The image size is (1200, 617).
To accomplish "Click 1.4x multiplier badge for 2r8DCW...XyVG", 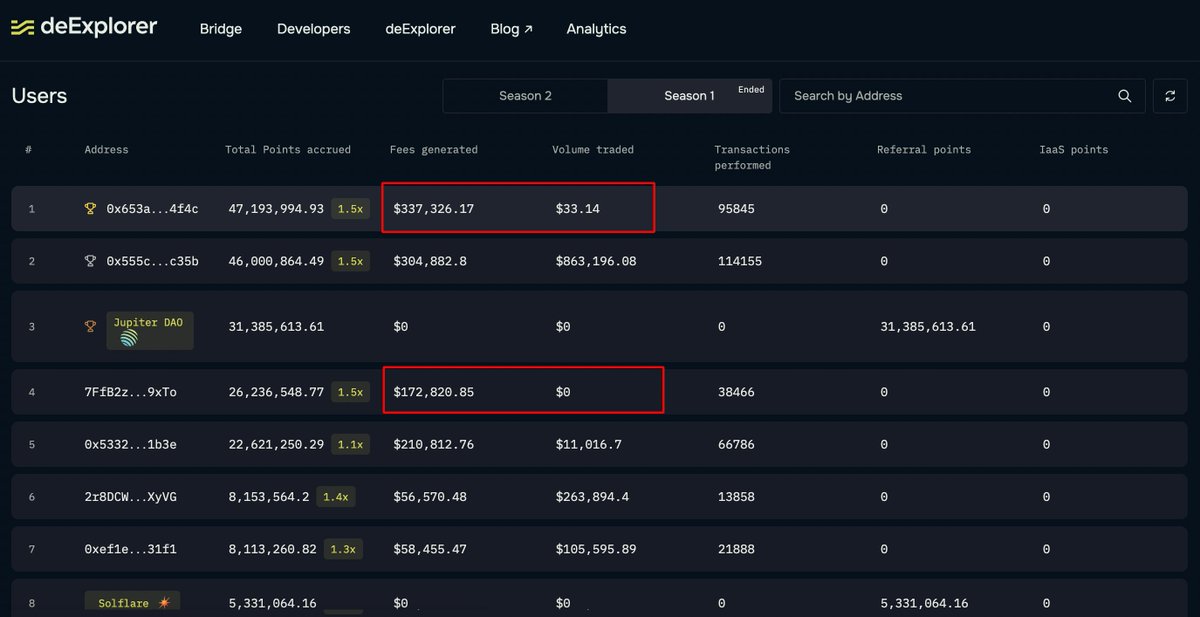I will (335, 496).
